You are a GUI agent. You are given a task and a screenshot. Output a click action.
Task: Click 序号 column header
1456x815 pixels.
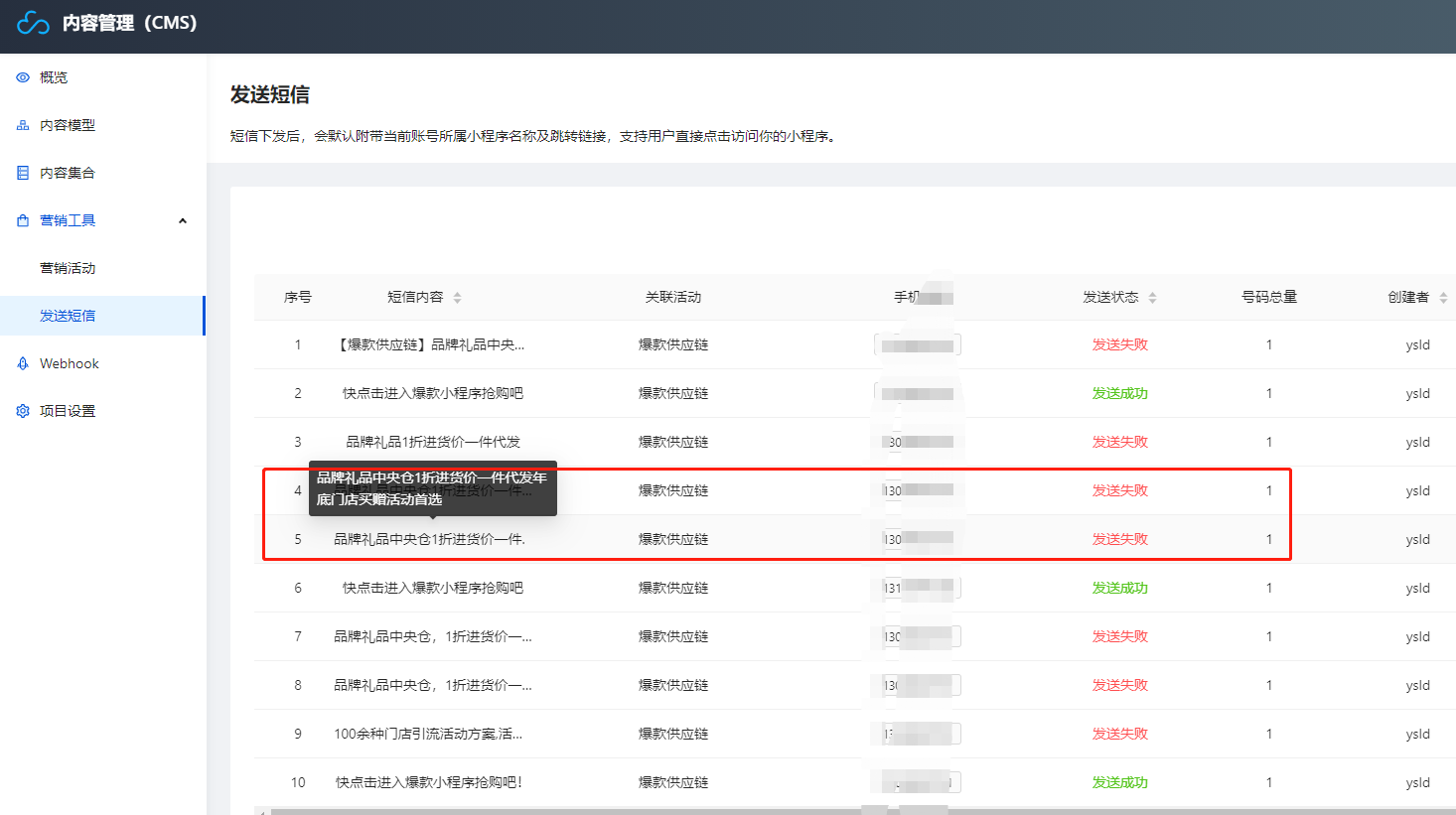coord(298,297)
